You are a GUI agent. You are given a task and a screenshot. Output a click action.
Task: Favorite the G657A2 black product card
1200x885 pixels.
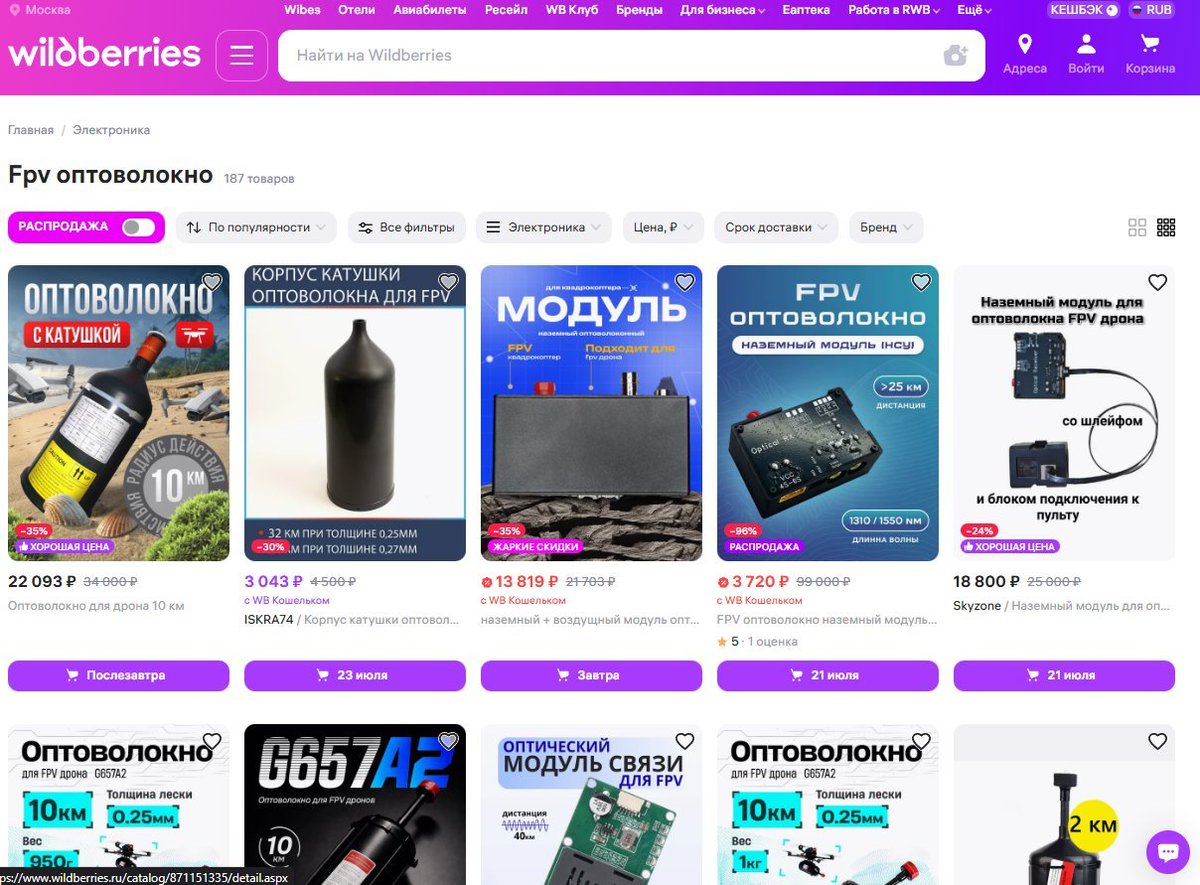tap(448, 741)
